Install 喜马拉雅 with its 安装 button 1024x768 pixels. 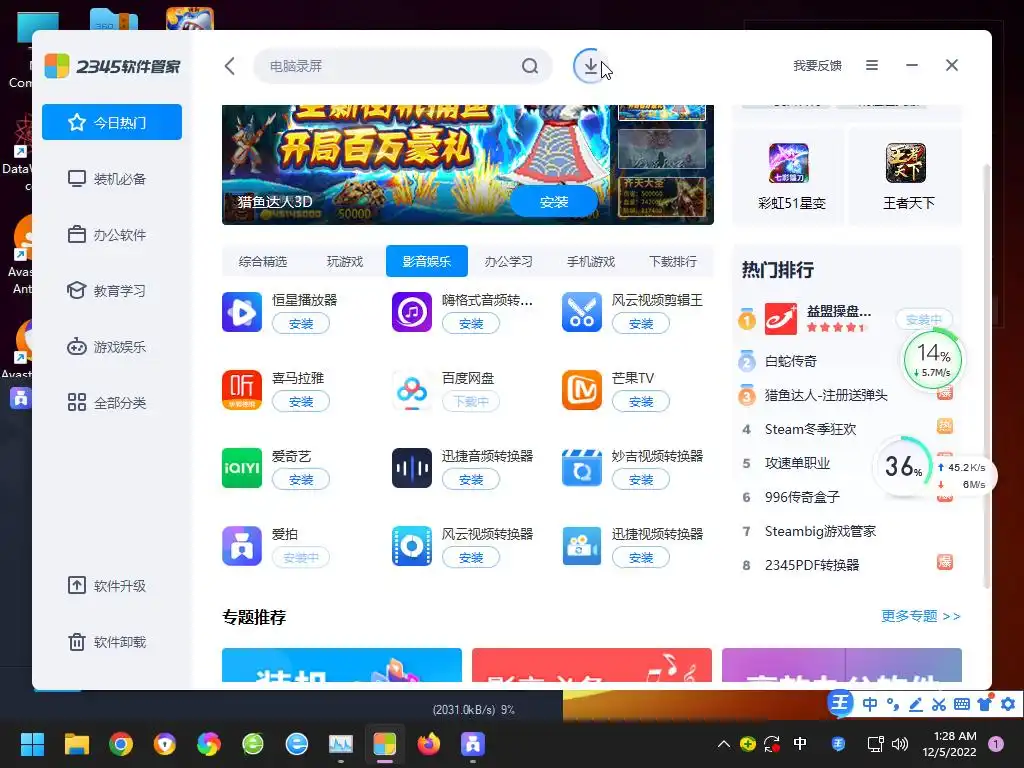[301, 402]
